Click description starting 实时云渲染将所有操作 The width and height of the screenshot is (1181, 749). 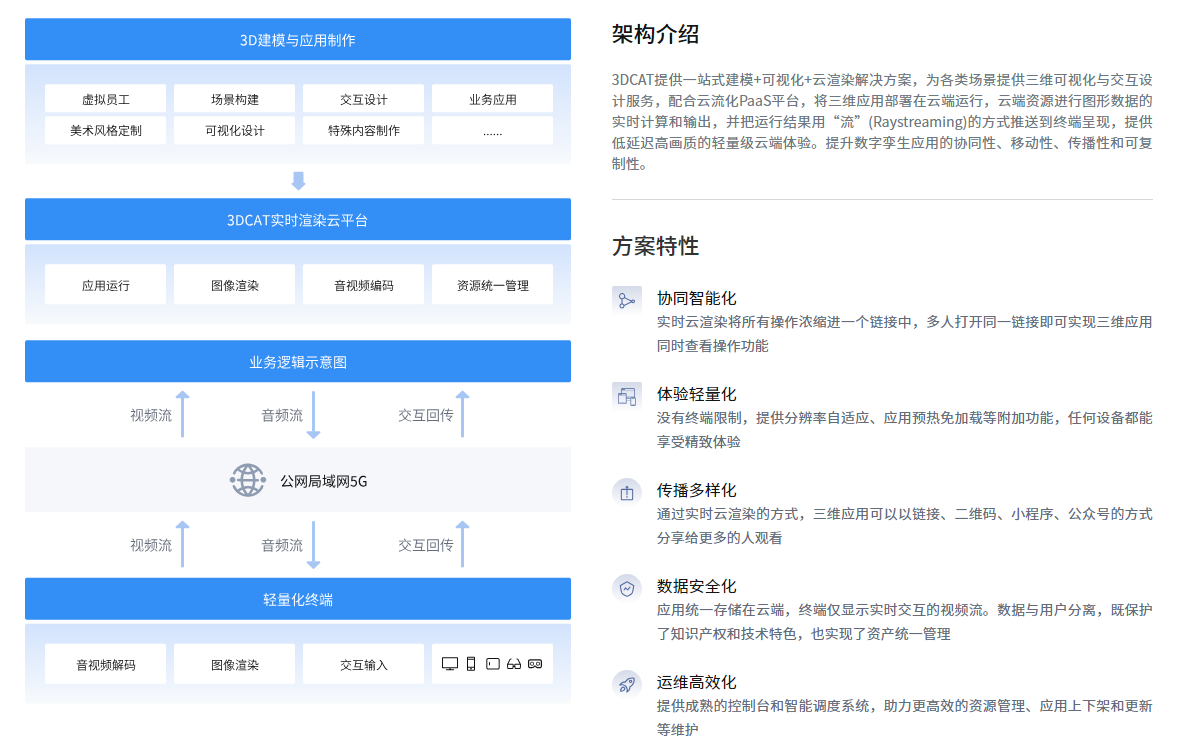point(905,334)
